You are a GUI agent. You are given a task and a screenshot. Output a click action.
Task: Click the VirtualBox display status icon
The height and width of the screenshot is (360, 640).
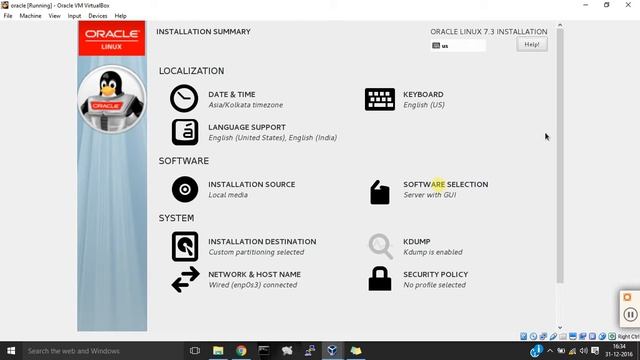click(573, 336)
